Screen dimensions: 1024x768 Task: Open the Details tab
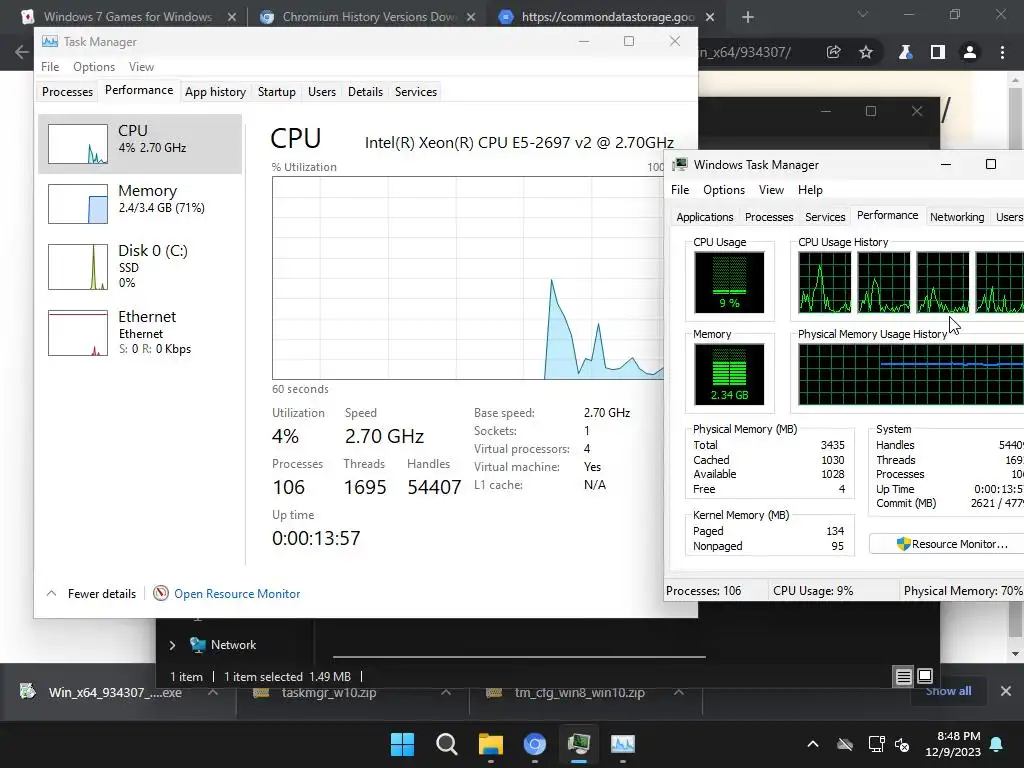[365, 91]
